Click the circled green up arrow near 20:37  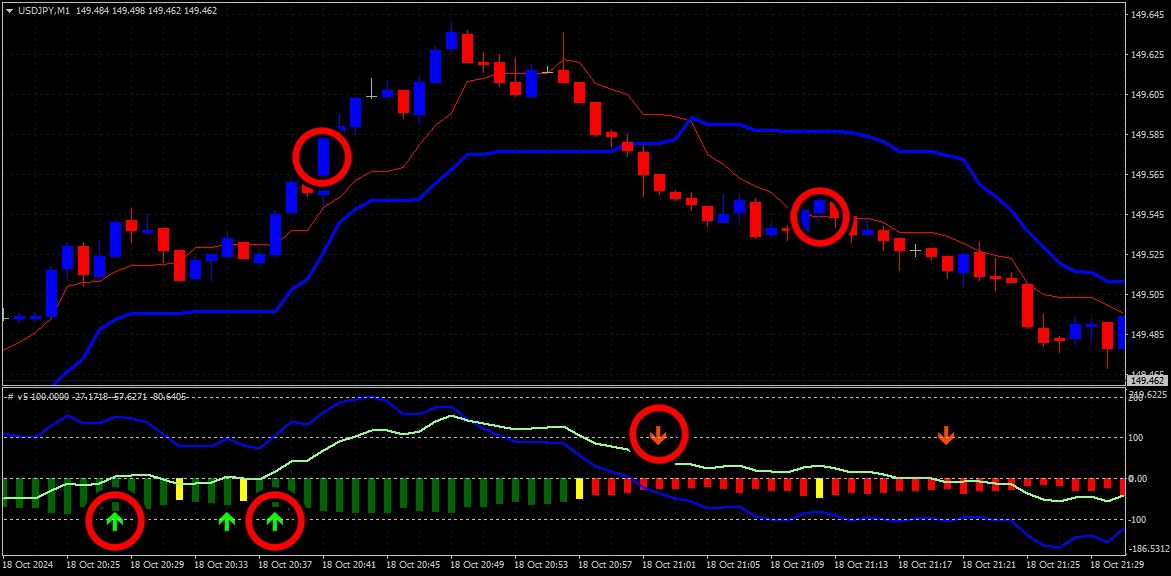coord(275,521)
